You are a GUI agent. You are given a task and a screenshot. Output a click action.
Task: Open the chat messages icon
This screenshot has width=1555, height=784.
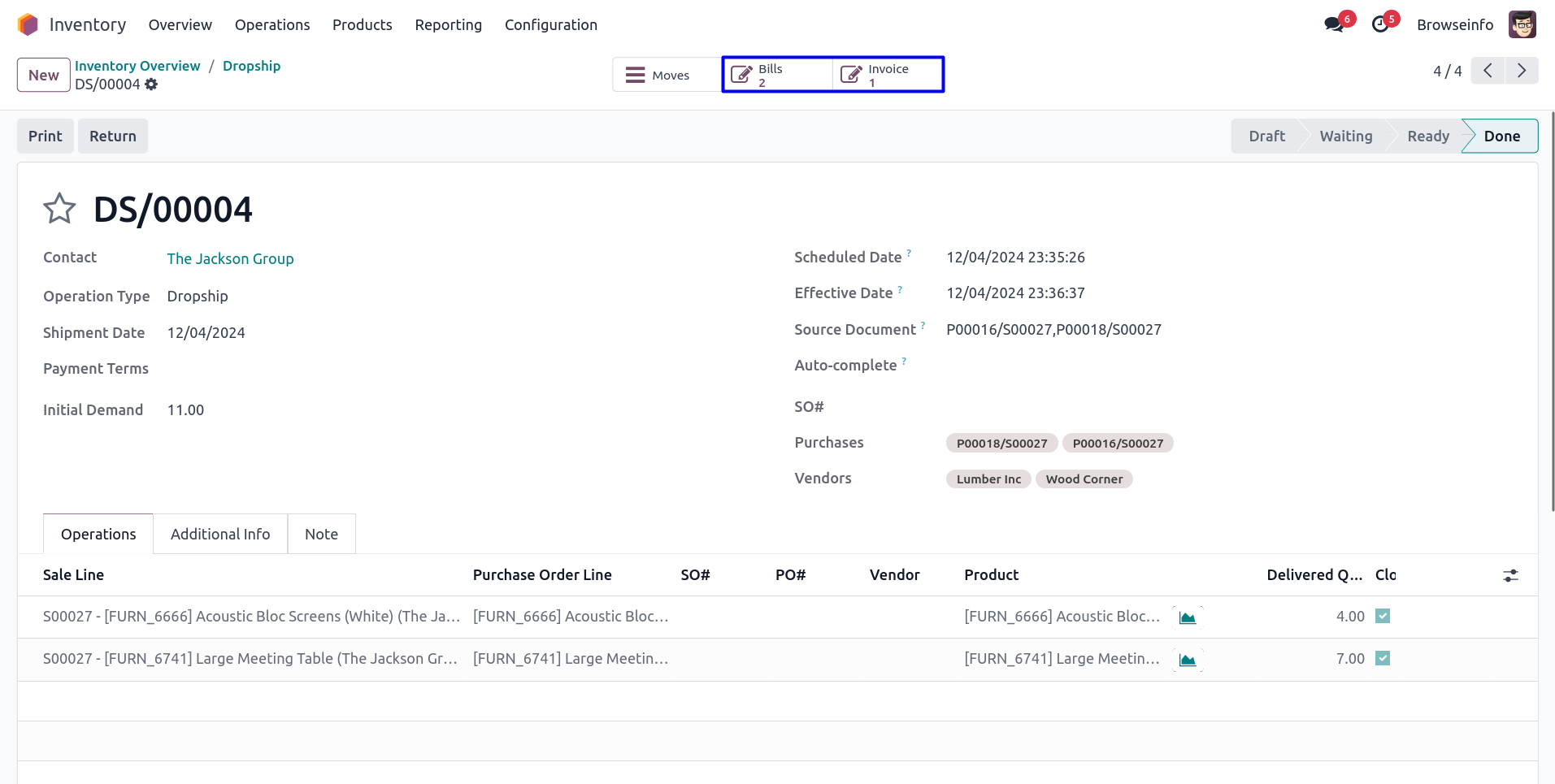[x=1333, y=24]
